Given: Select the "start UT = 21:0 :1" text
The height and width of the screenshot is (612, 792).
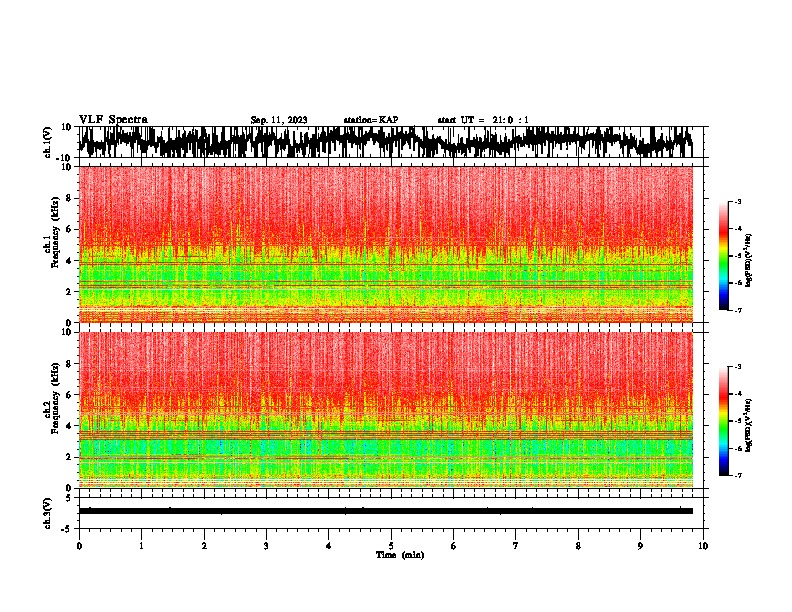Looking at the screenshot, I should click(483, 120).
